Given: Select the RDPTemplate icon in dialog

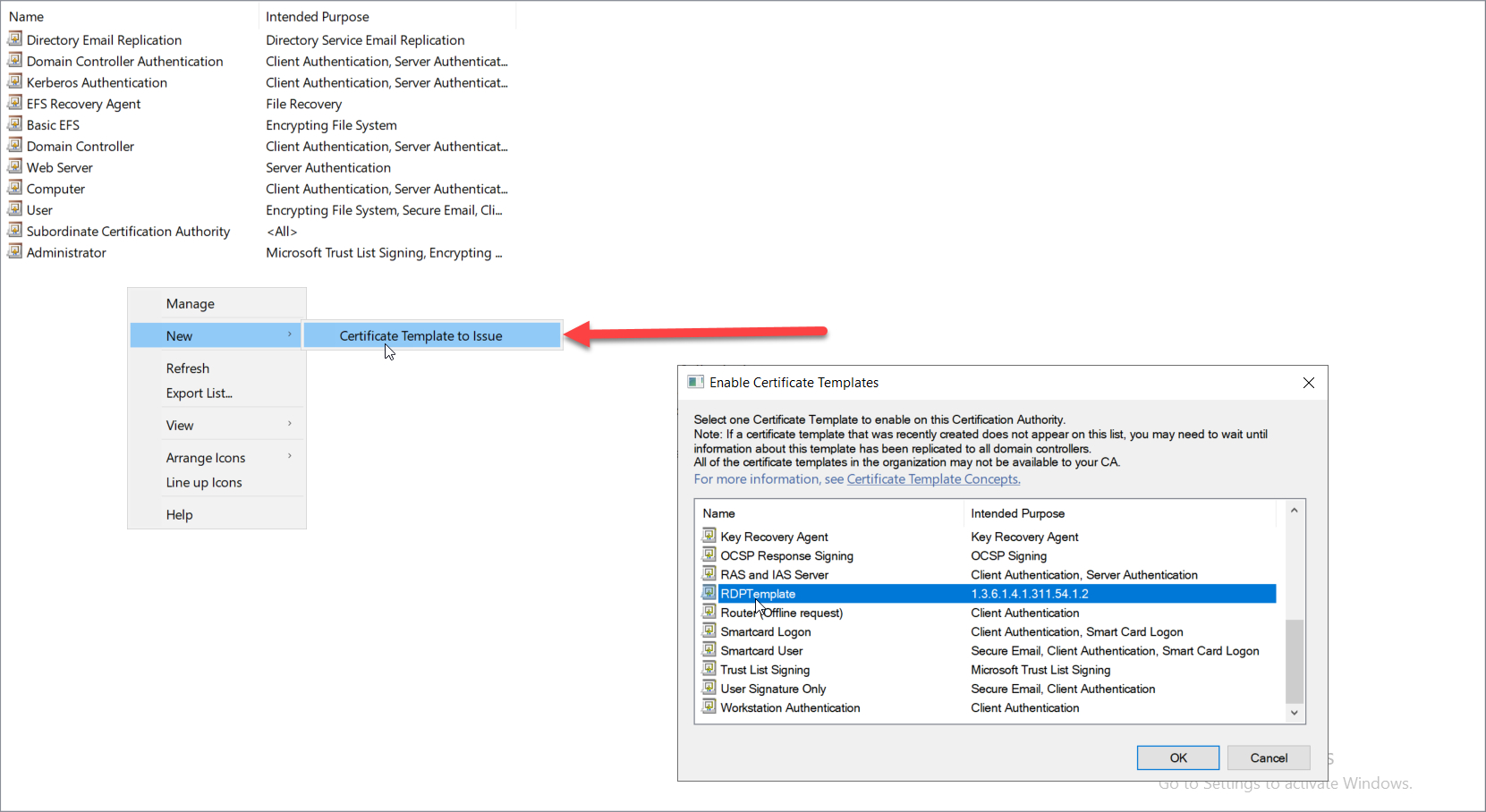Looking at the screenshot, I should [709, 593].
